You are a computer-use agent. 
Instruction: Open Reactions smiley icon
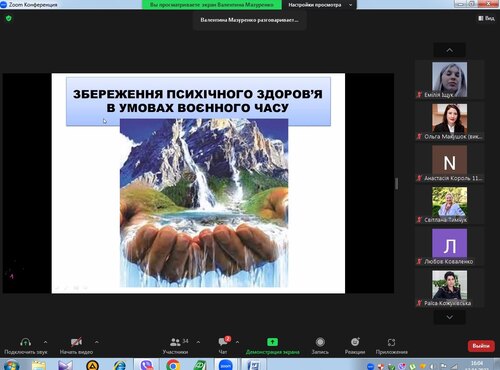(355, 342)
